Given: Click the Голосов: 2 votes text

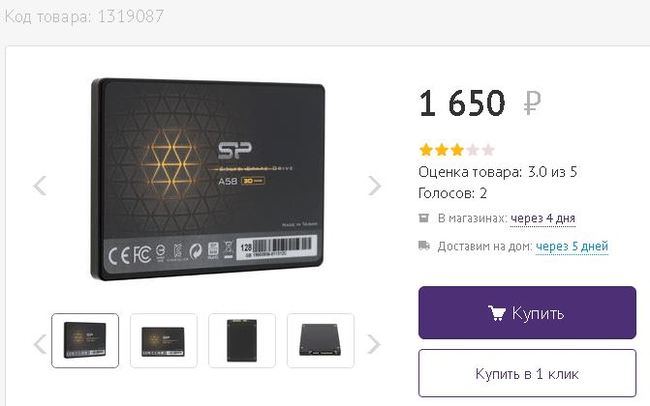Looking at the screenshot, I should [452, 194].
